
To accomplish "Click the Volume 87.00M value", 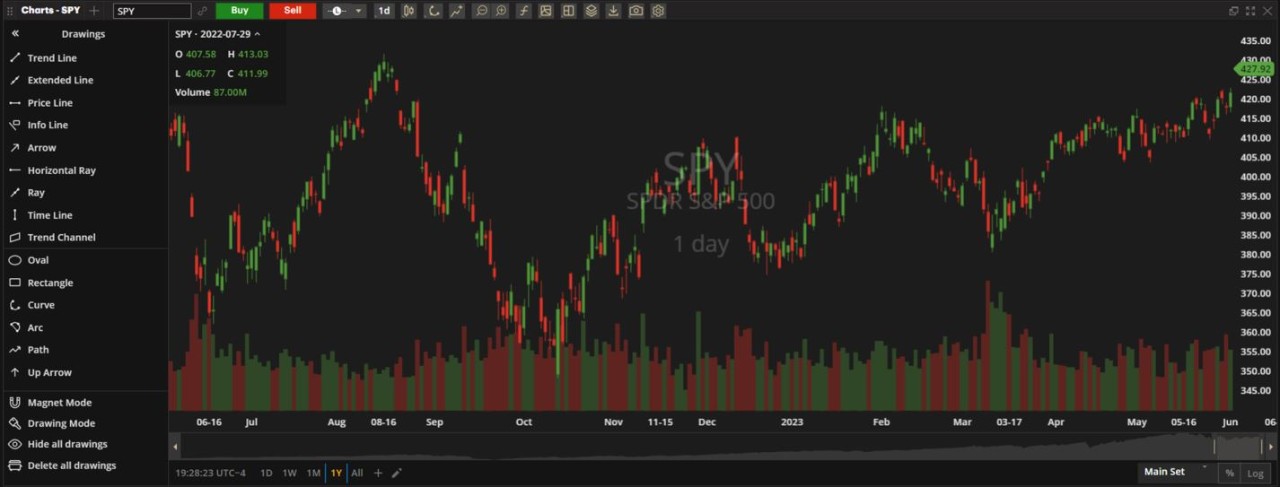I will click(230, 92).
